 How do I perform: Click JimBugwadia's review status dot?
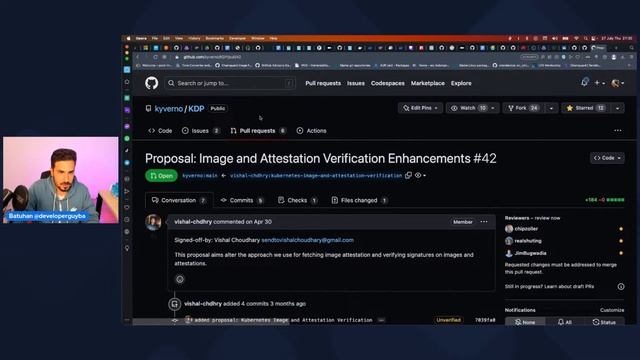click(621, 253)
